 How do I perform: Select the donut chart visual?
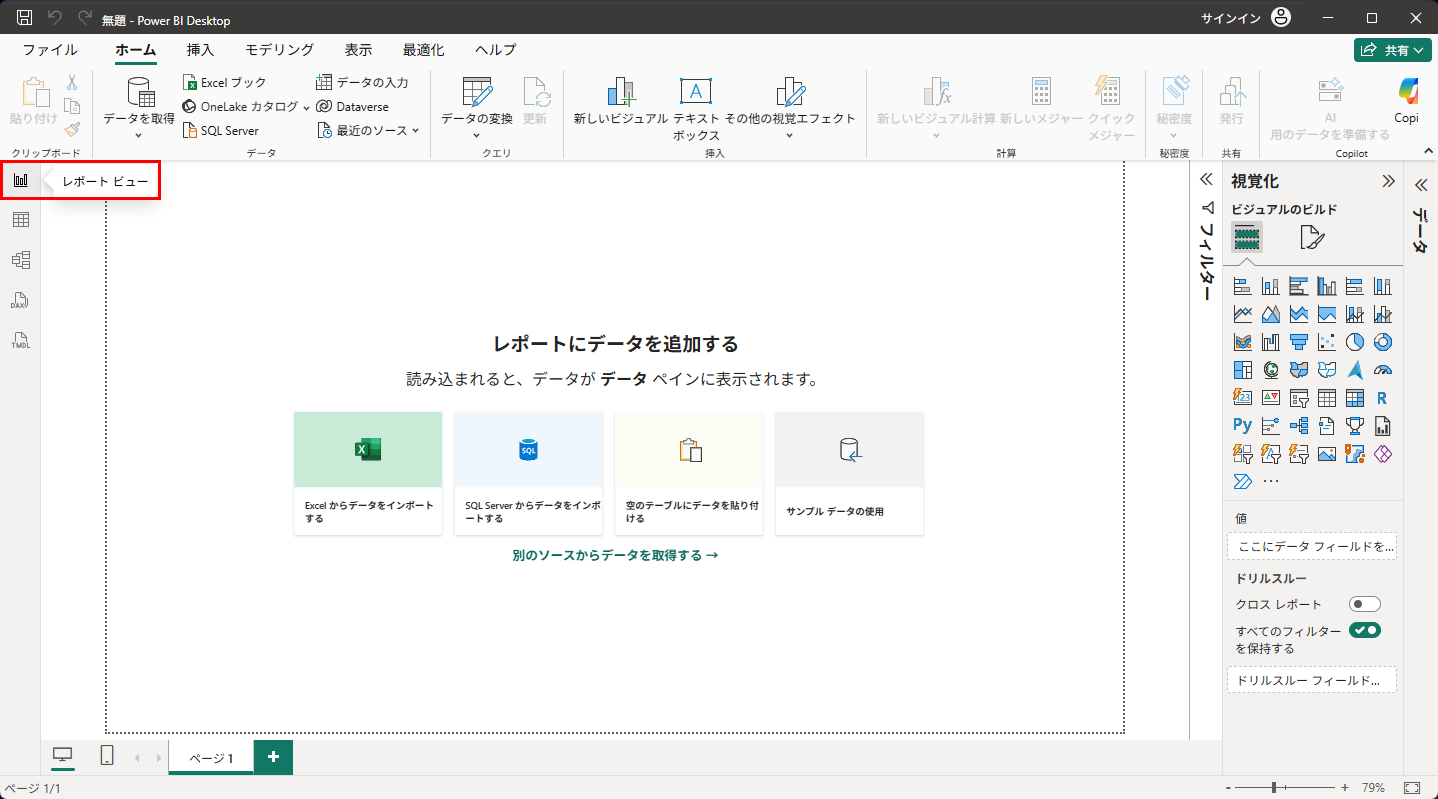click(x=1383, y=342)
